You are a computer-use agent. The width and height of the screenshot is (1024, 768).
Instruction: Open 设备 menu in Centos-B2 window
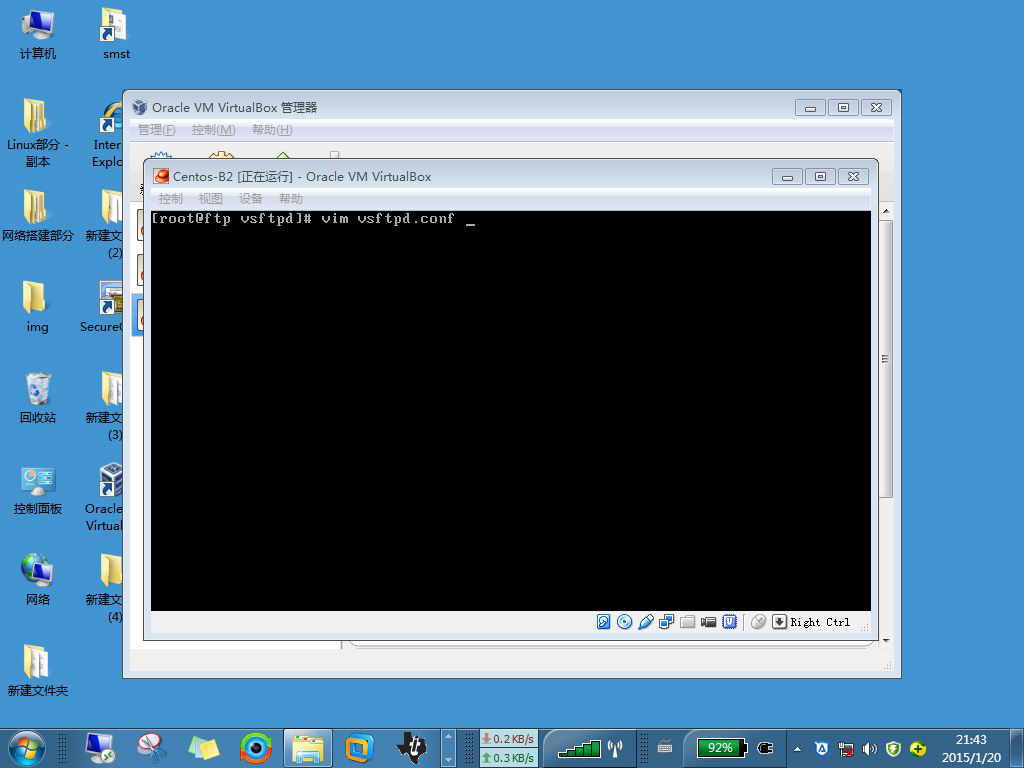click(250, 199)
